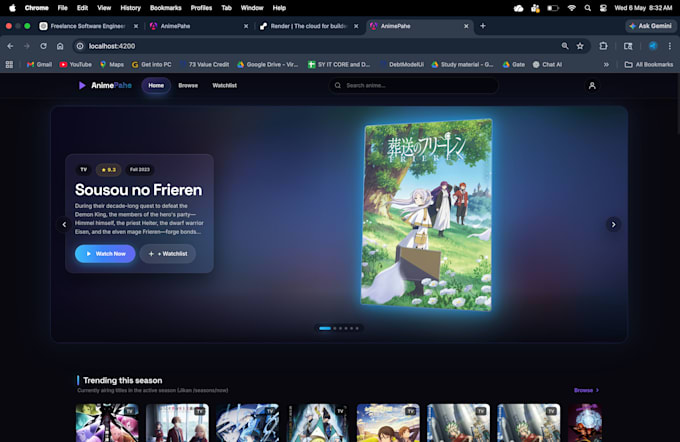This screenshot has height=442, width=680.
Task: Bookmark this page with the star icon
Action: [x=580, y=46]
